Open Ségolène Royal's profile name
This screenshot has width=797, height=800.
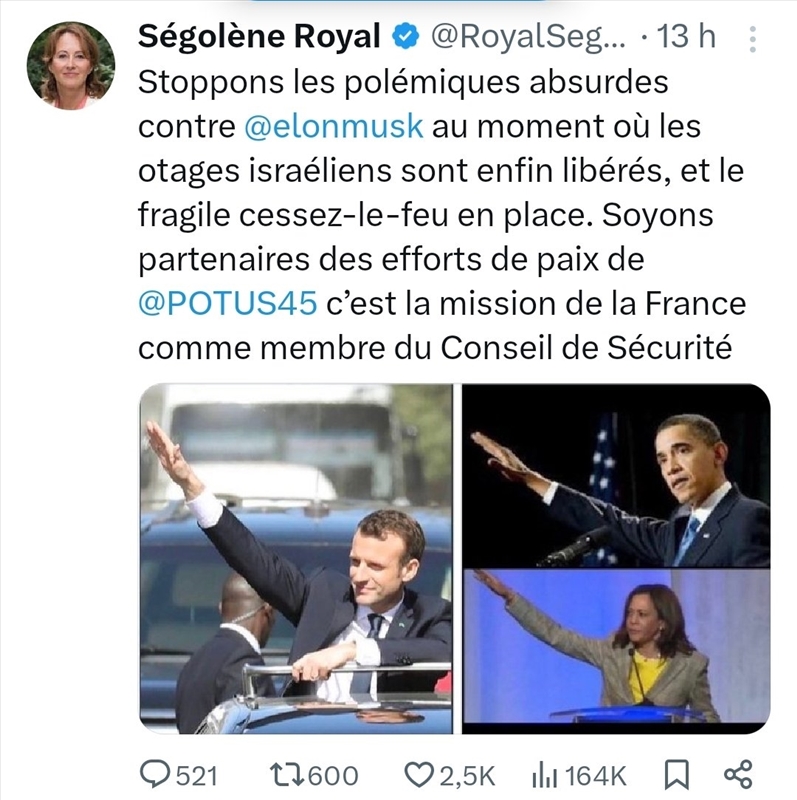258,37
